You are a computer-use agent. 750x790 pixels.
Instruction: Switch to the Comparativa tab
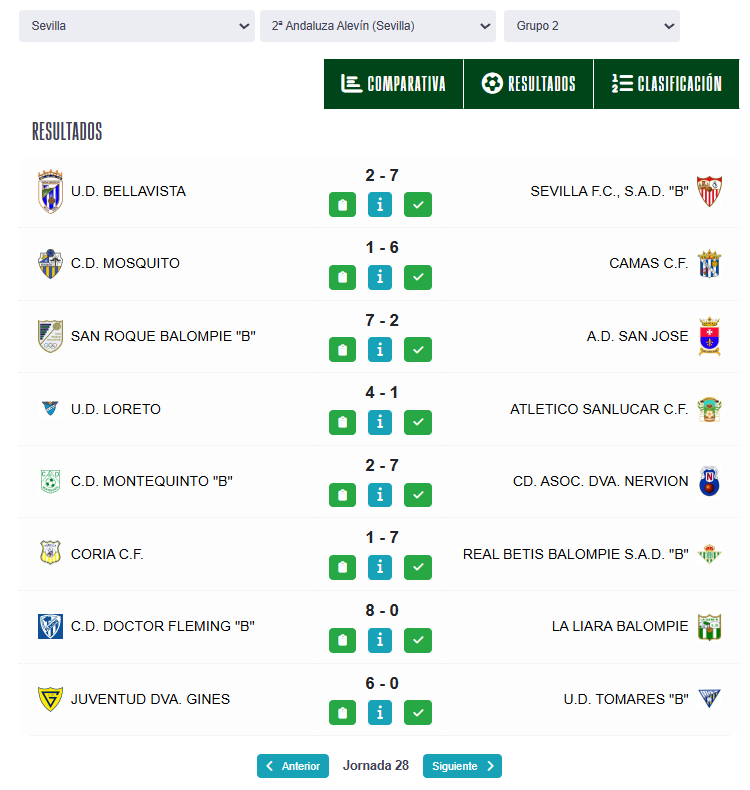[393, 84]
